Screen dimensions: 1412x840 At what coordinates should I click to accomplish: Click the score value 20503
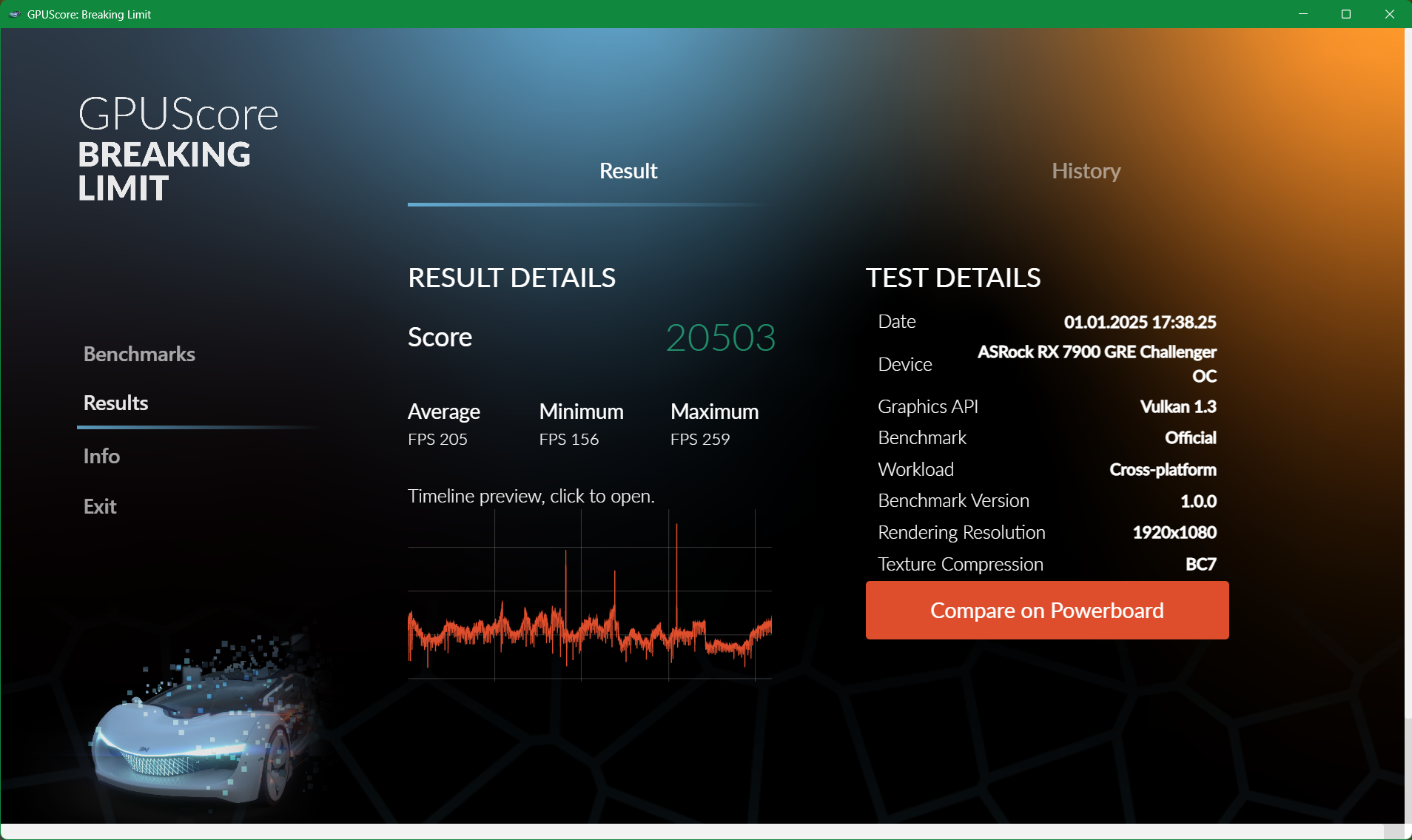721,337
